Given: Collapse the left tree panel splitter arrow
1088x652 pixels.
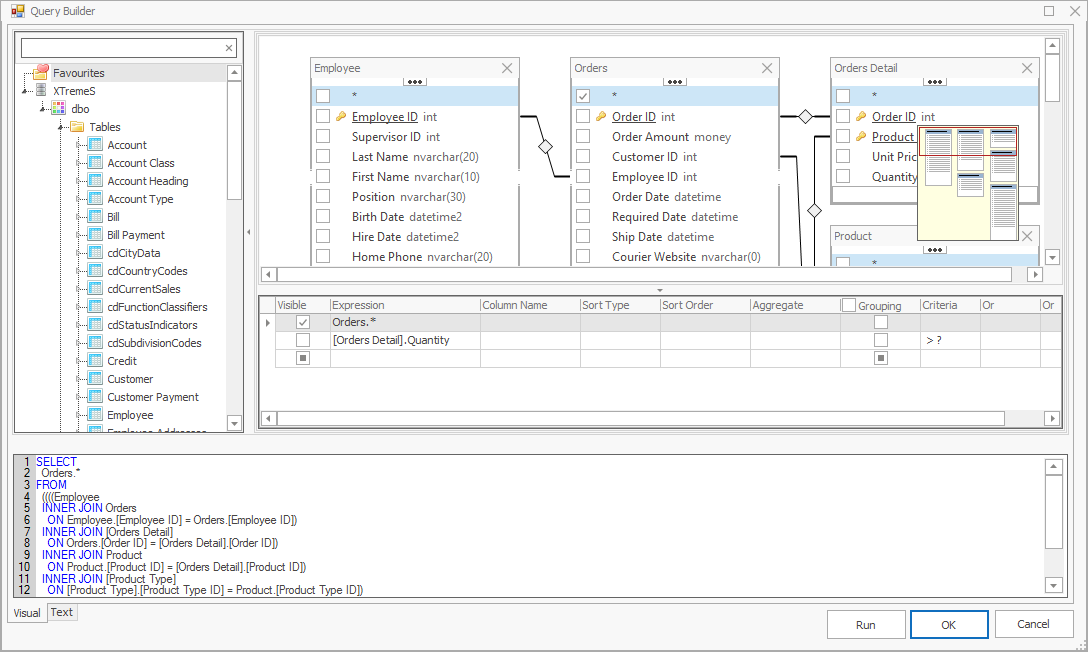Looking at the screenshot, I should (x=248, y=232).
